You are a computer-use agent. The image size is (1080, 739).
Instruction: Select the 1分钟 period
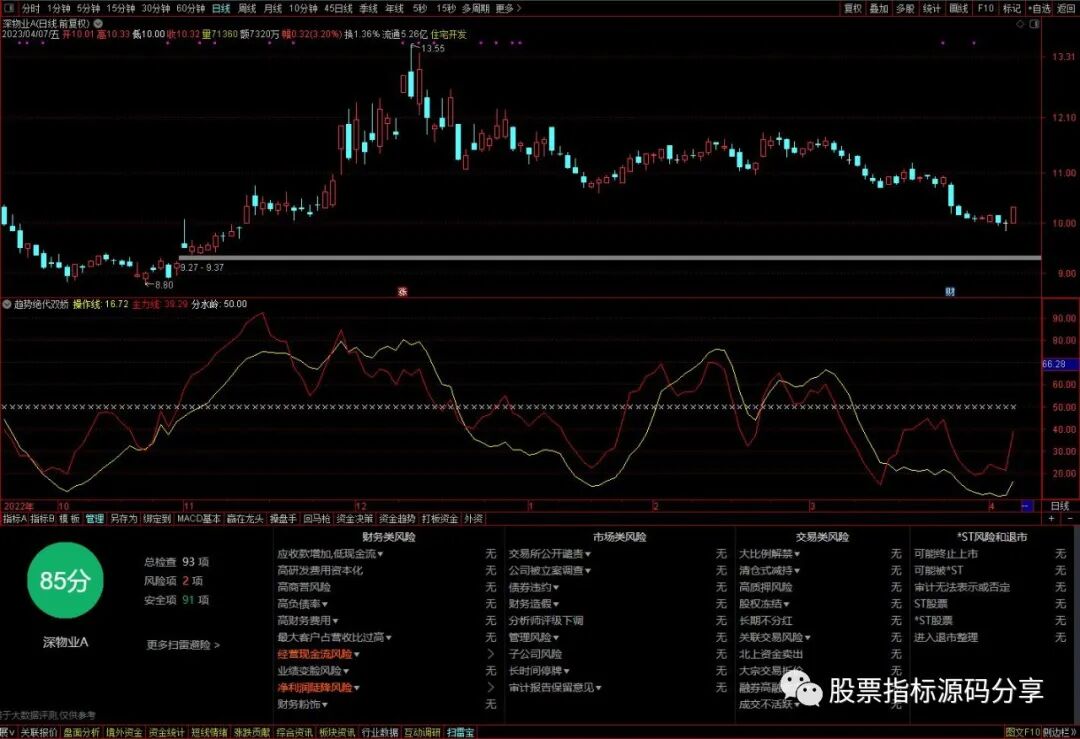tap(59, 8)
